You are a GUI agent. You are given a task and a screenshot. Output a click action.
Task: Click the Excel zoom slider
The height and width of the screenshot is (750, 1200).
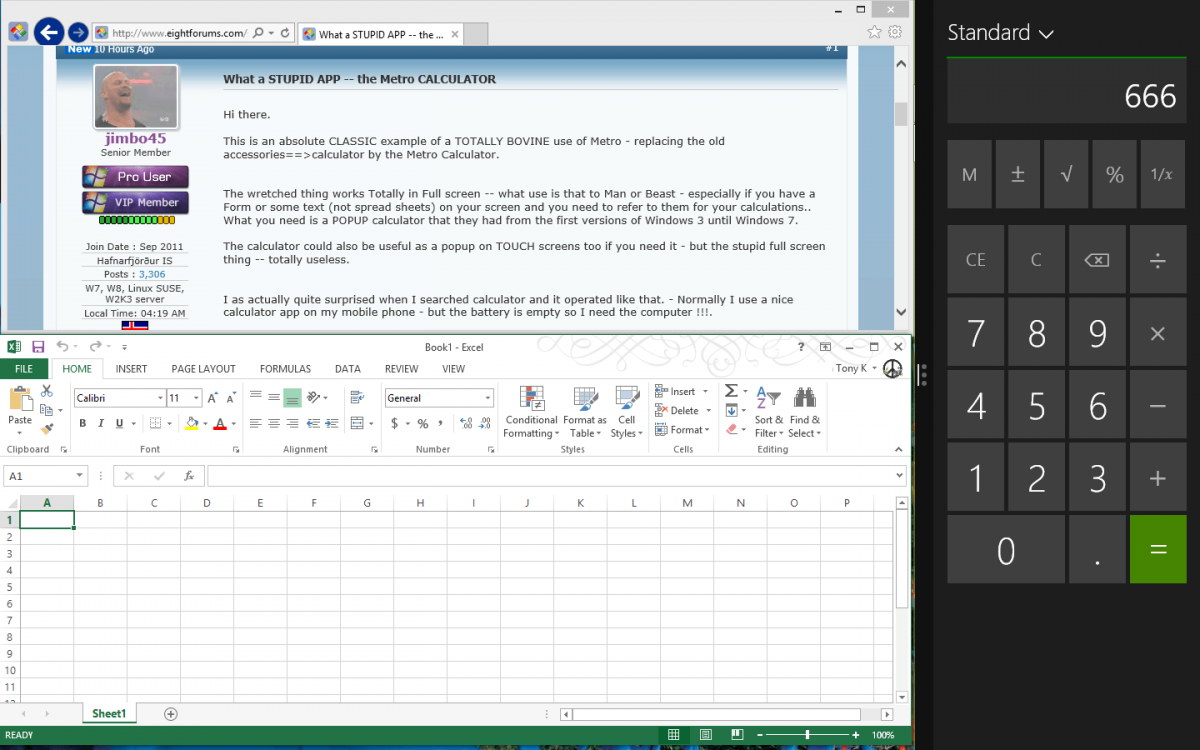pos(807,735)
